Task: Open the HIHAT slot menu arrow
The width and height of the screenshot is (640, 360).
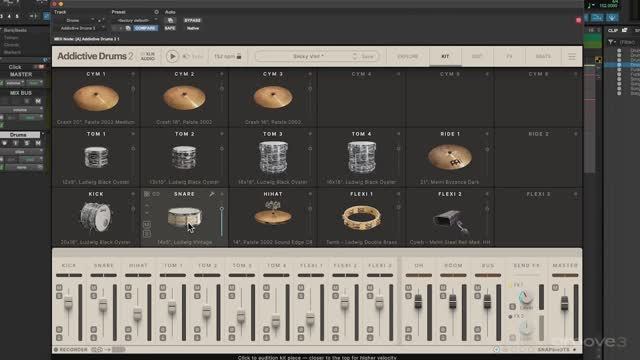Action: tap(310, 194)
